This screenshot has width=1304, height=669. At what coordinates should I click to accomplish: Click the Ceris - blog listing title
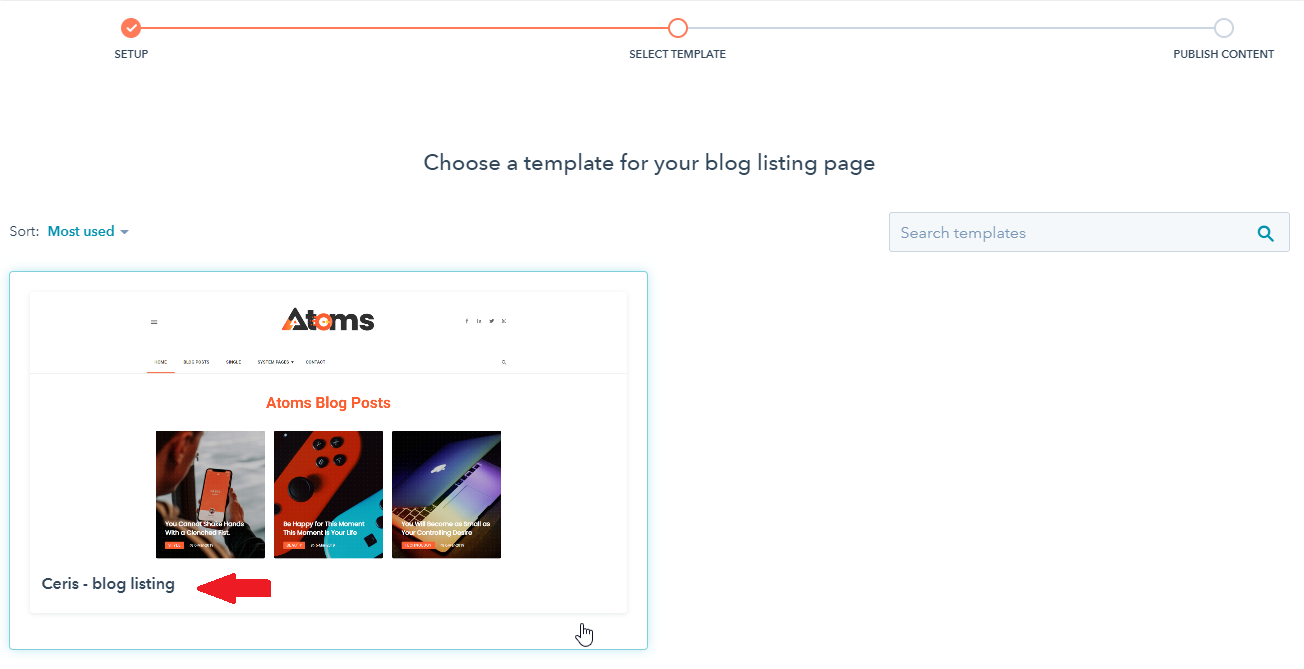click(x=108, y=583)
